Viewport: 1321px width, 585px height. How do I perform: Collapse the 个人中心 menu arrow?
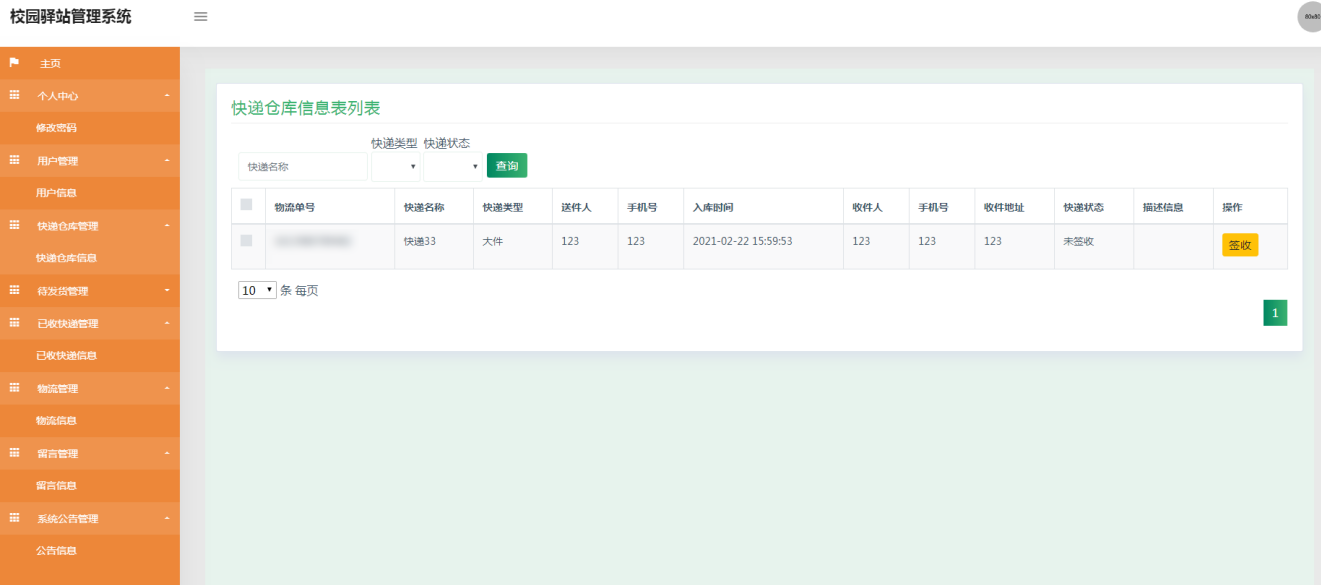pos(167,95)
